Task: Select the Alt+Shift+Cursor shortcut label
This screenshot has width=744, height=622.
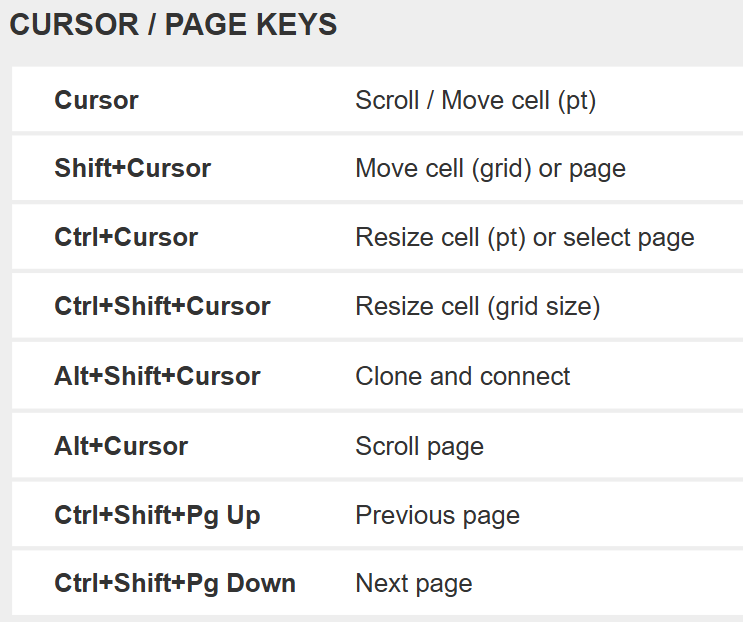Action: click(157, 376)
